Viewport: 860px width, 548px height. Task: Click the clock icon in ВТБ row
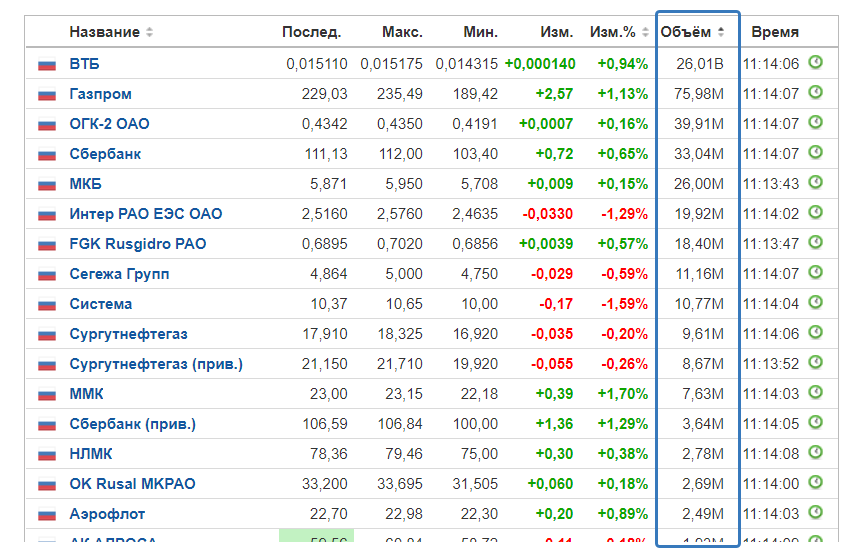coord(816,62)
